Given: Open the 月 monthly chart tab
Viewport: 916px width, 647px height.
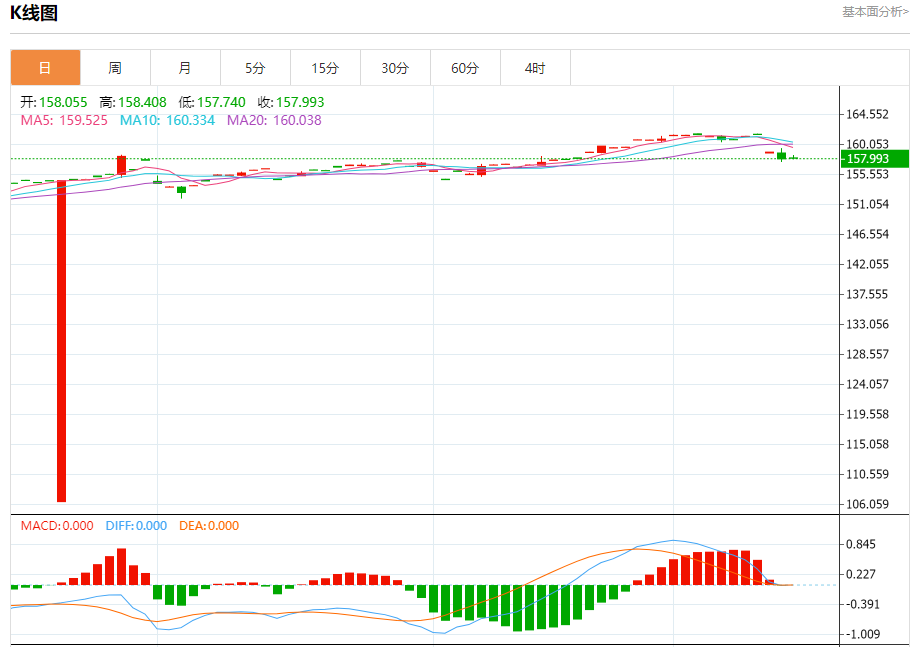Looking at the screenshot, I should click(x=185, y=68).
